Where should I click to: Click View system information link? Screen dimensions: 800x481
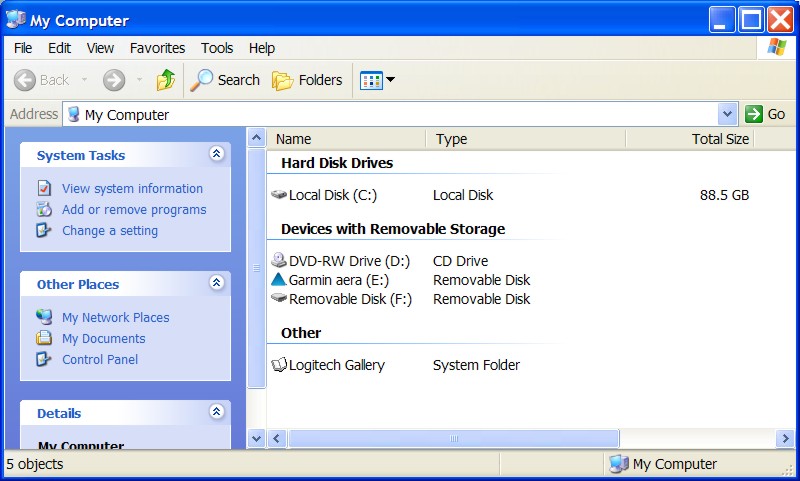(132, 188)
